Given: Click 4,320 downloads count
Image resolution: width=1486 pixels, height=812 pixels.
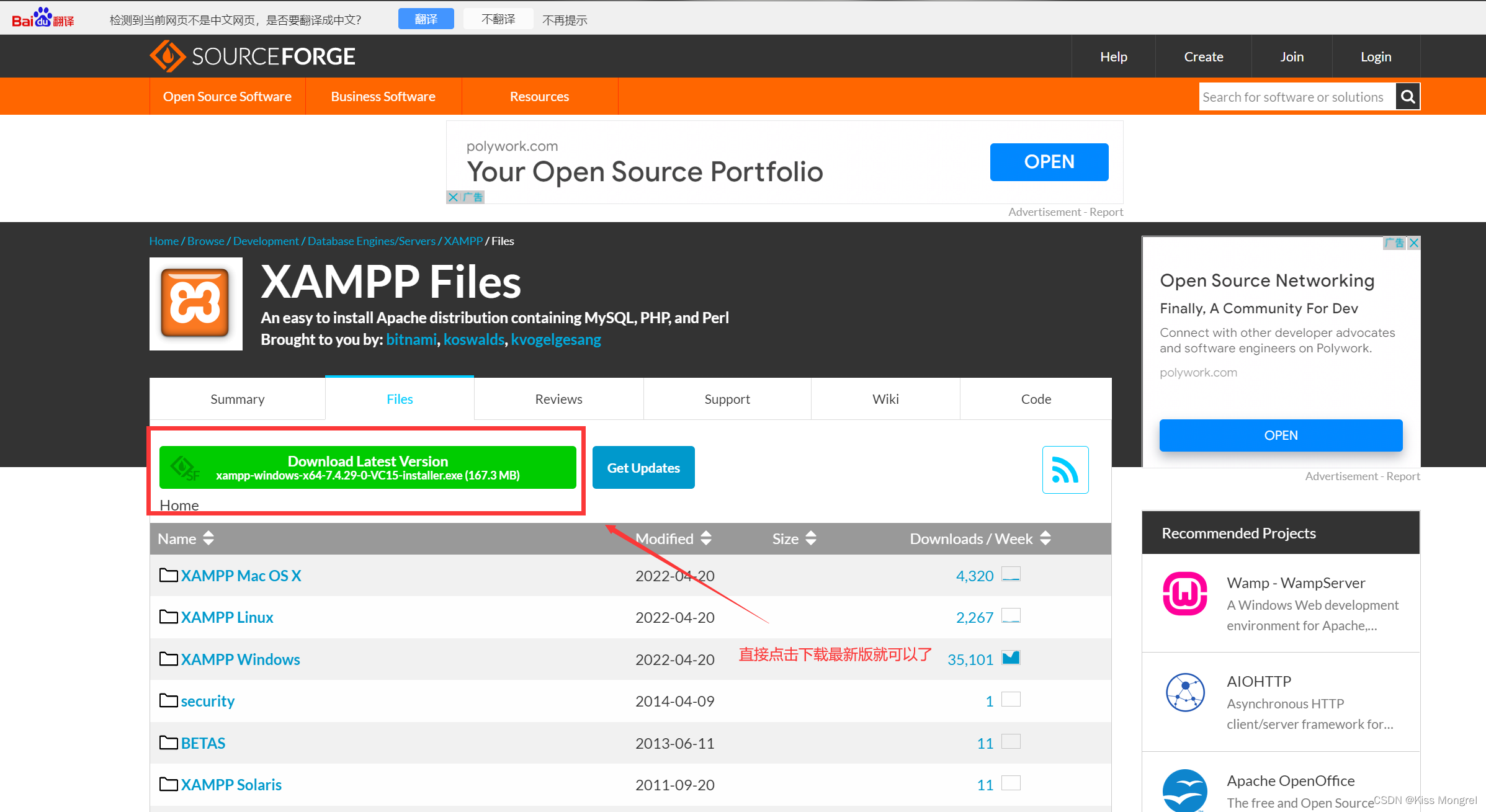Looking at the screenshot, I should 975,576.
